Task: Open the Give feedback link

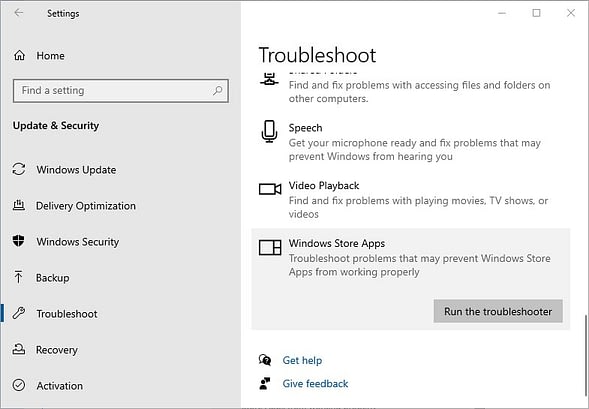Action: click(315, 384)
